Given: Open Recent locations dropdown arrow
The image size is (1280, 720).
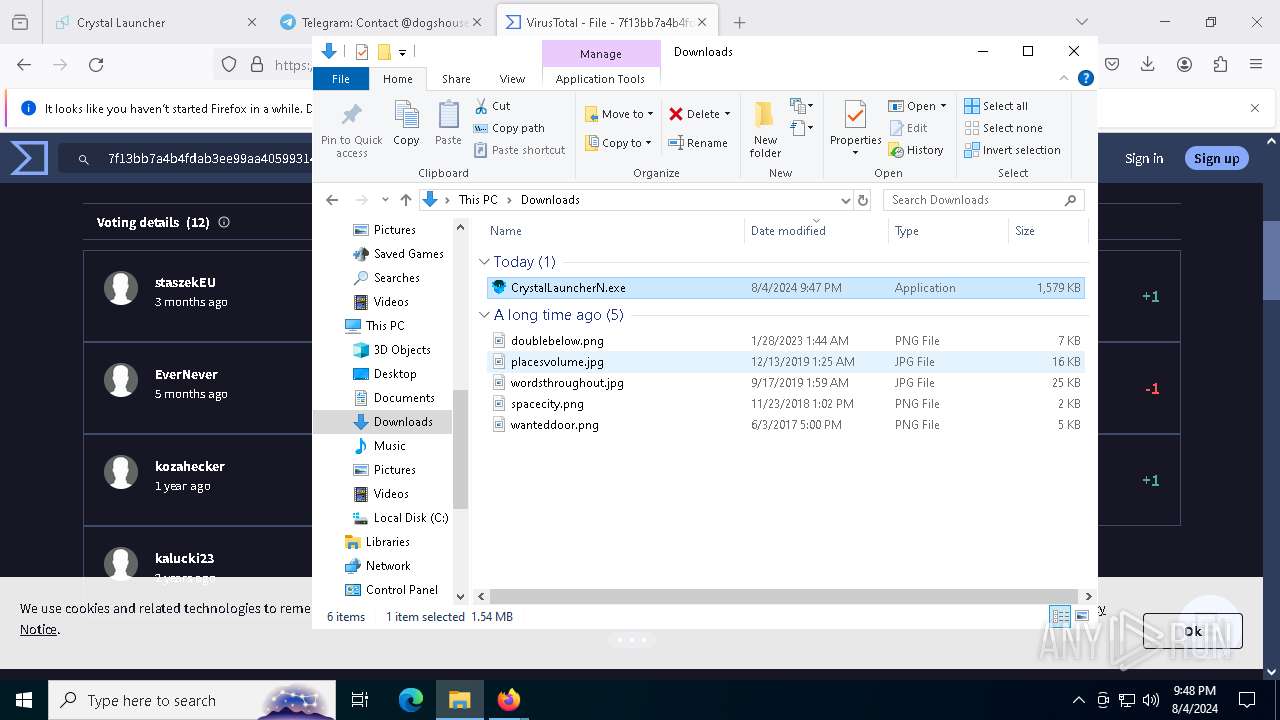Looking at the screenshot, I should click(x=384, y=200).
